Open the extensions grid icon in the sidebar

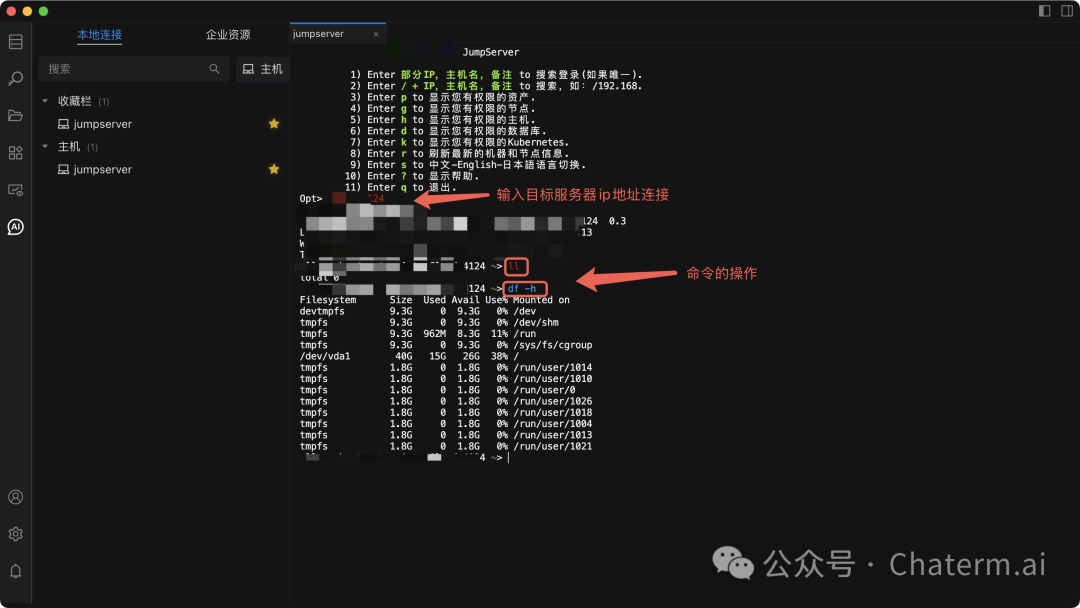(15, 153)
